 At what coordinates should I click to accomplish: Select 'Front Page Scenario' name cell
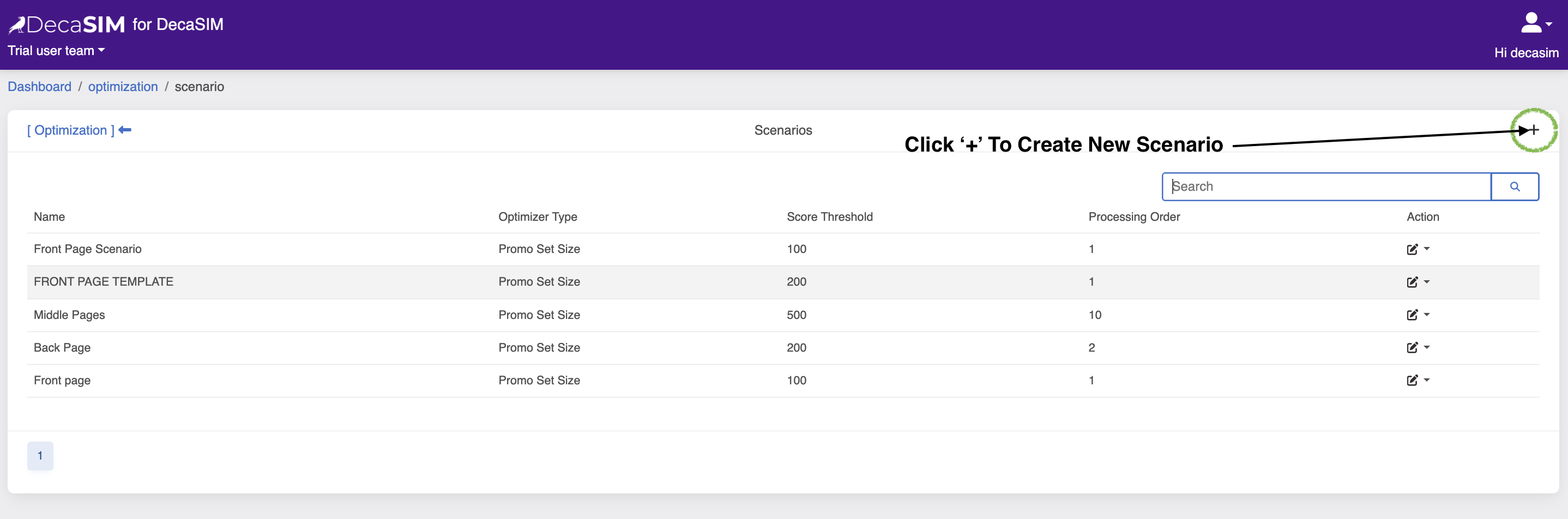point(88,249)
